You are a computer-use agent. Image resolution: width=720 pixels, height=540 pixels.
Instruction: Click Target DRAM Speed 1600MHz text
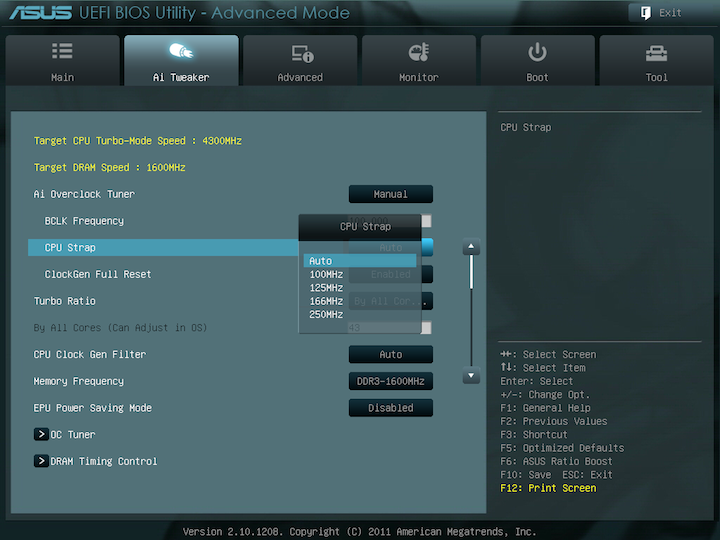tap(109, 167)
